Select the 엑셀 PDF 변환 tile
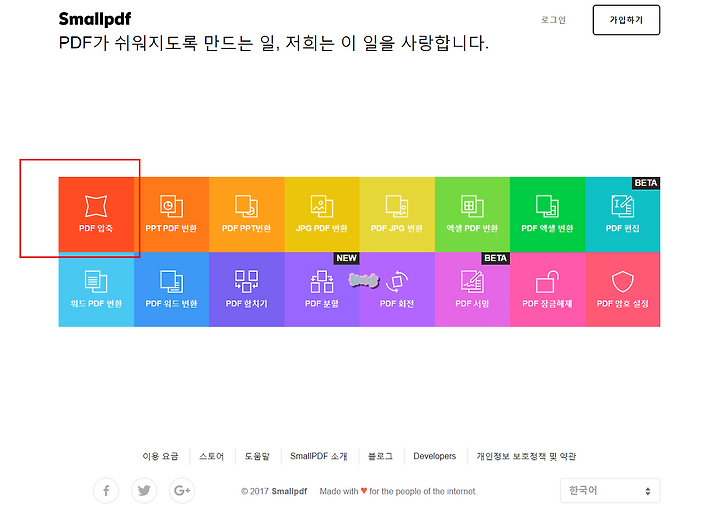The width and height of the screenshot is (720, 509). coord(472,215)
